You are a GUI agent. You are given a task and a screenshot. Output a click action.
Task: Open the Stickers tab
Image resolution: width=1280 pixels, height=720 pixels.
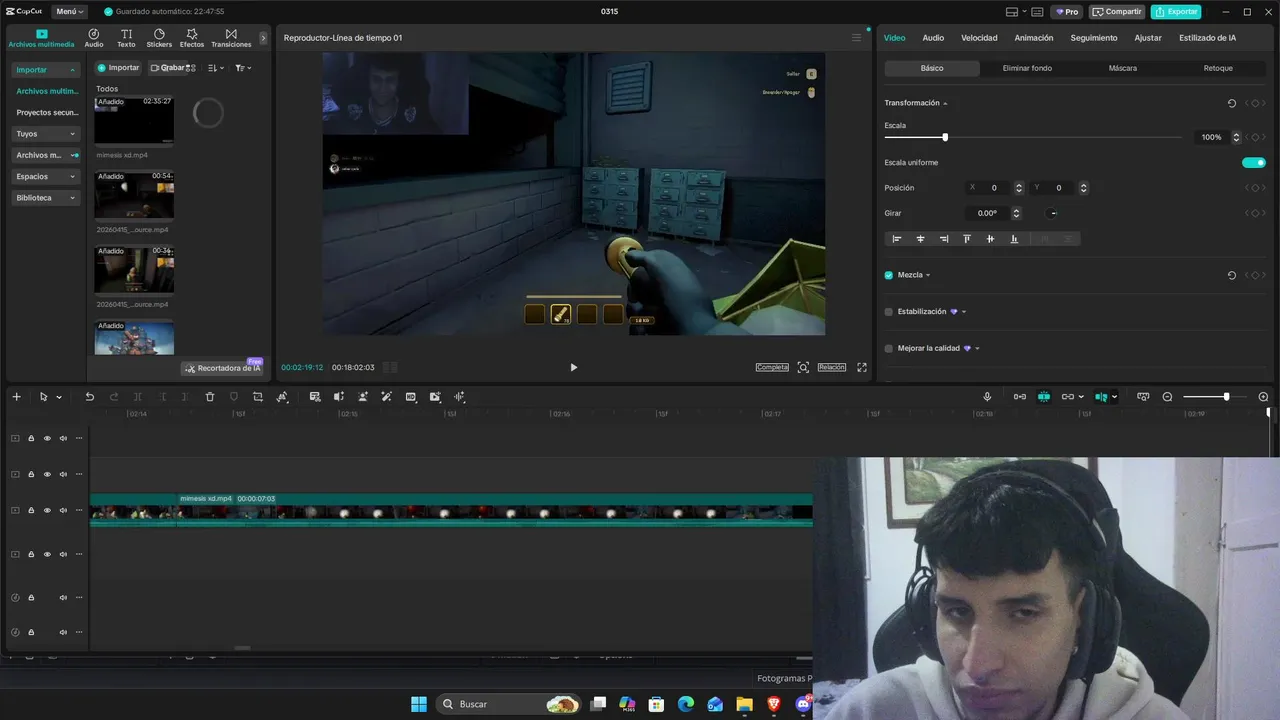click(159, 38)
